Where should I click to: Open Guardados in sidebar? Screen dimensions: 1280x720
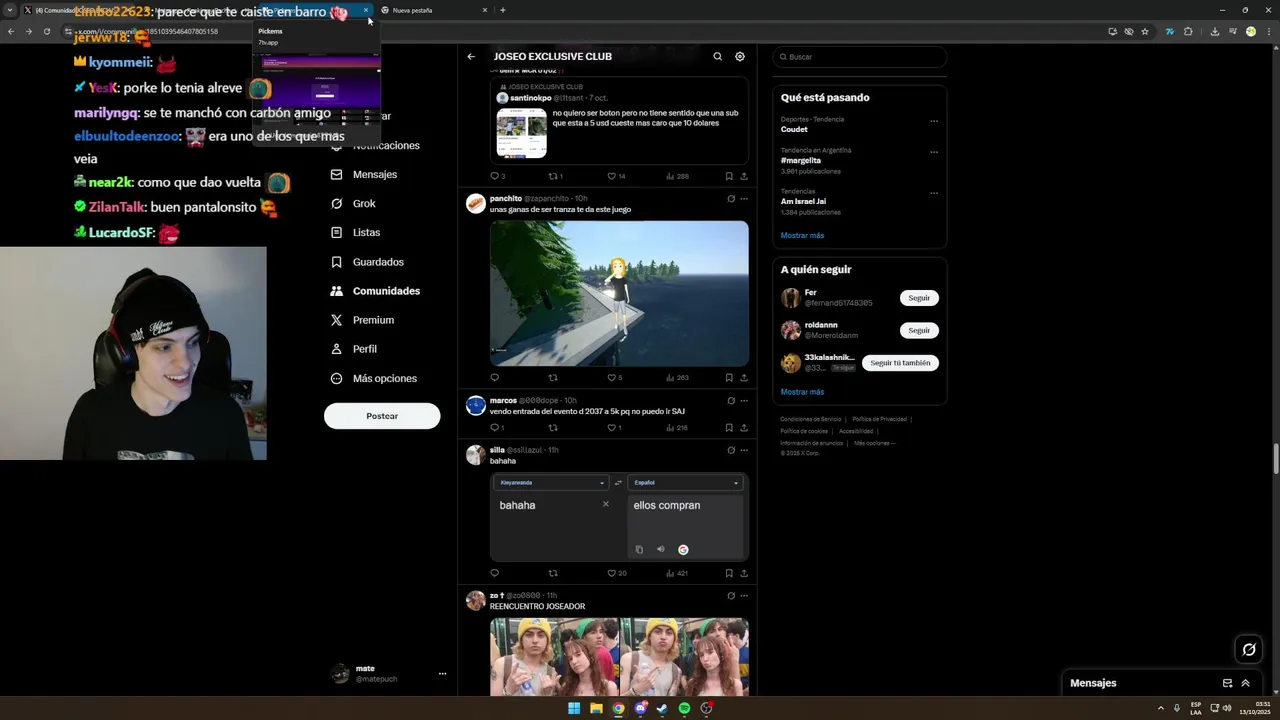(x=367, y=262)
